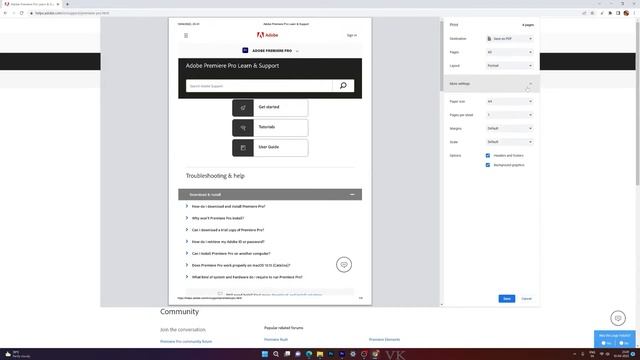The width and height of the screenshot is (640, 360).
Task: Open Premiere Pro from the taskbar
Action: point(342,354)
